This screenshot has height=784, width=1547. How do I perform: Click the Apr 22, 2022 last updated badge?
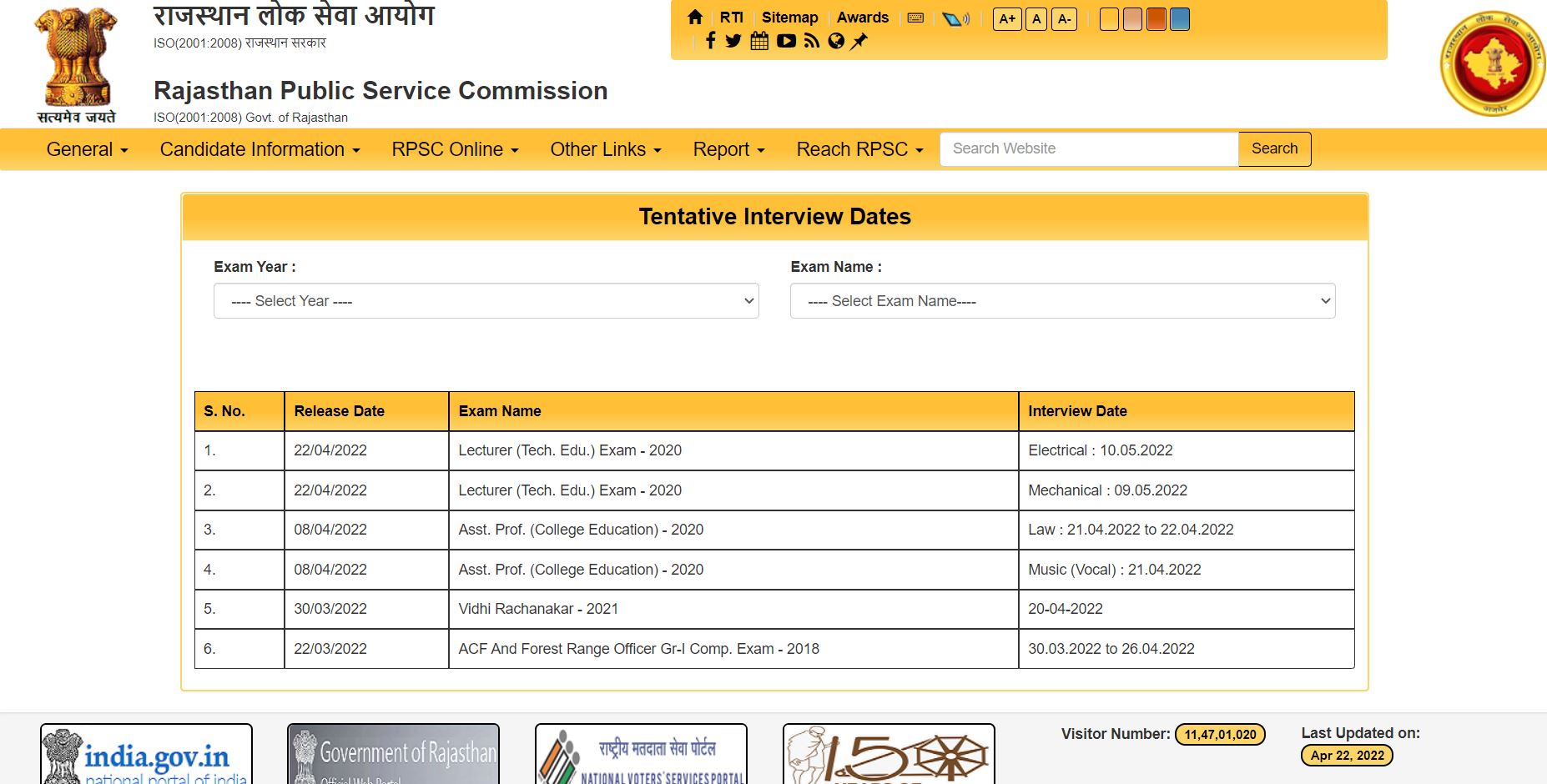tap(1347, 756)
